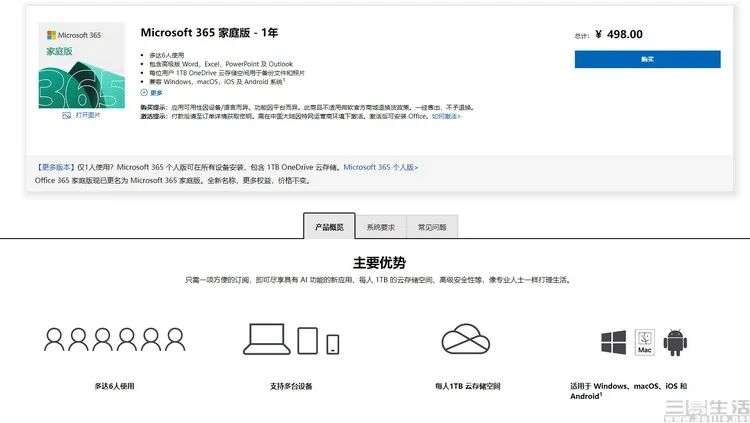Click the 主要优势 heading
The height and width of the screenshot is (423, 750).
(379, 262)
